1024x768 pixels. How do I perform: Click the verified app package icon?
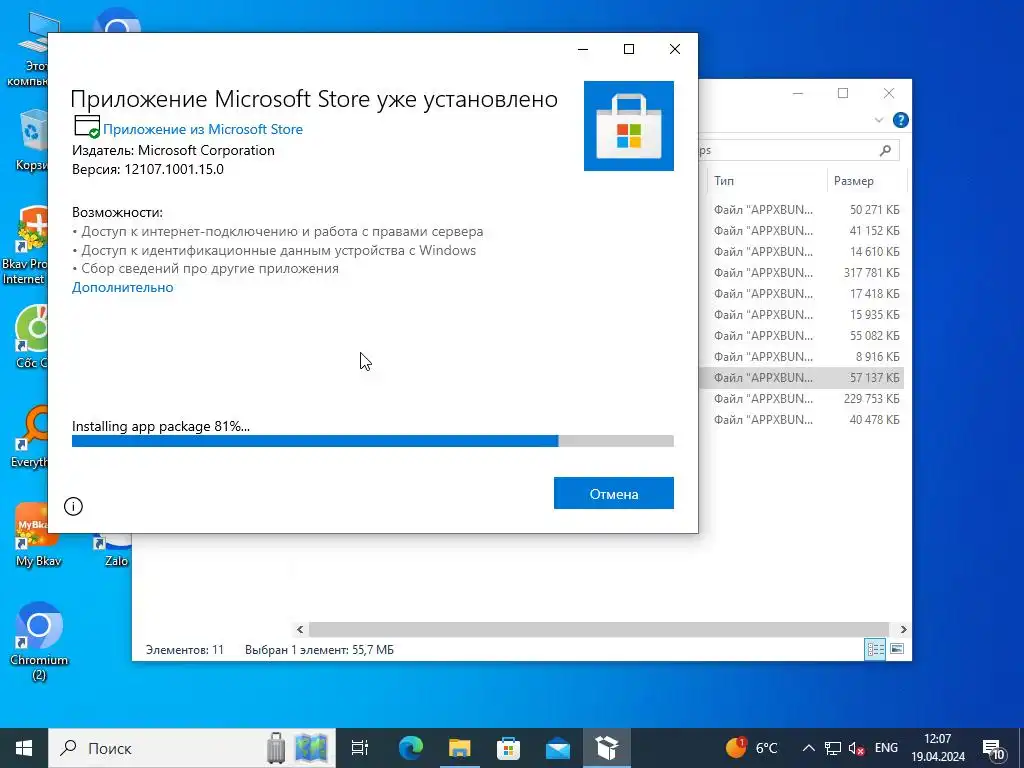(x=86, y=127)
